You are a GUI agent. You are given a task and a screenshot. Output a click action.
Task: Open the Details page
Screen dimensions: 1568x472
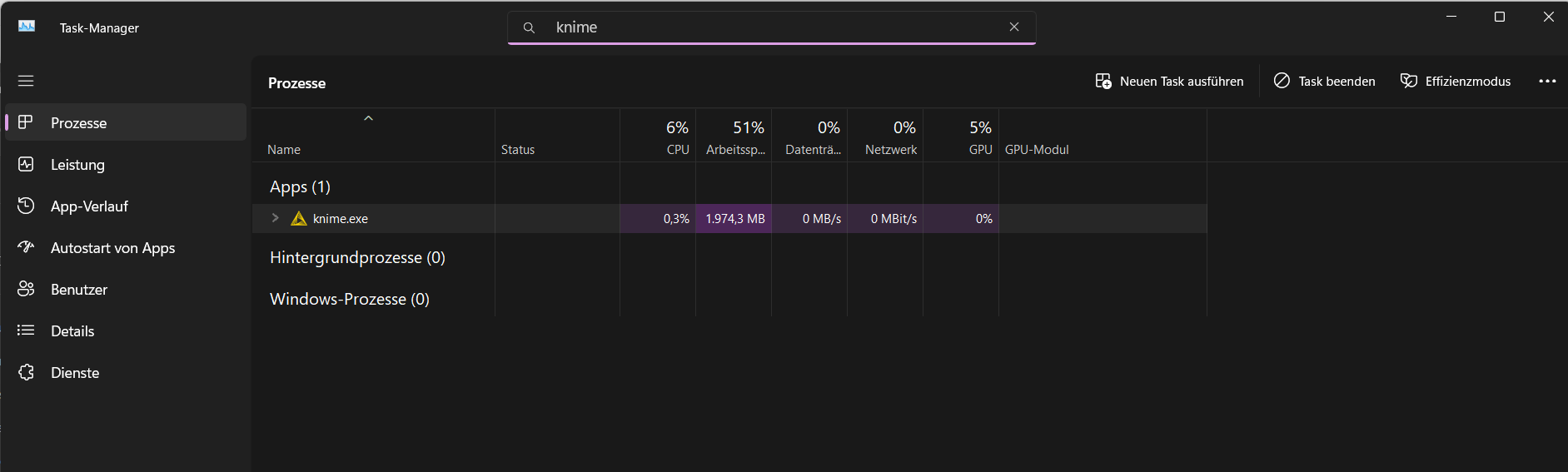pos(72,331)
